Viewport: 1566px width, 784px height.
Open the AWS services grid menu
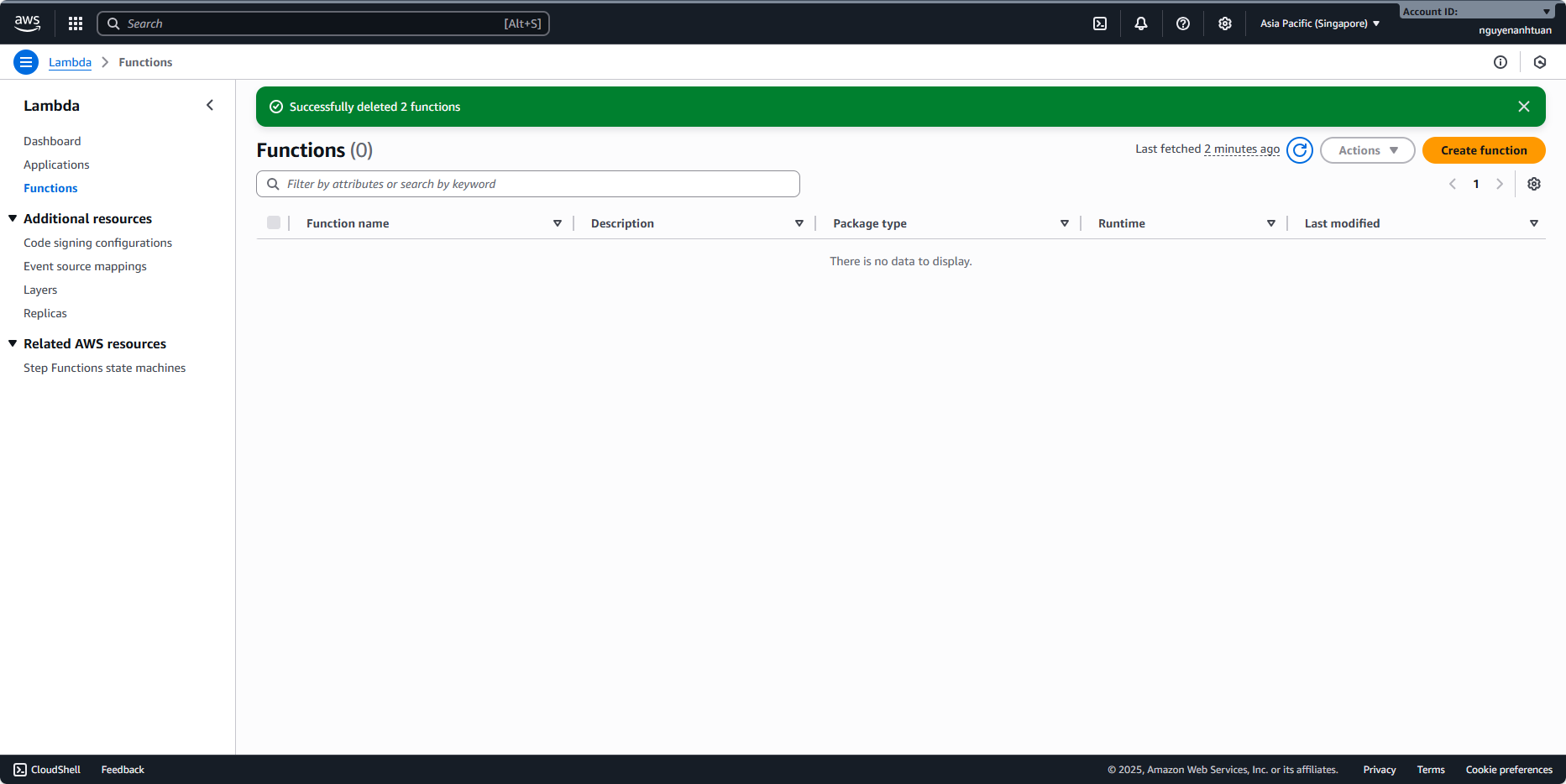point(76,24)
